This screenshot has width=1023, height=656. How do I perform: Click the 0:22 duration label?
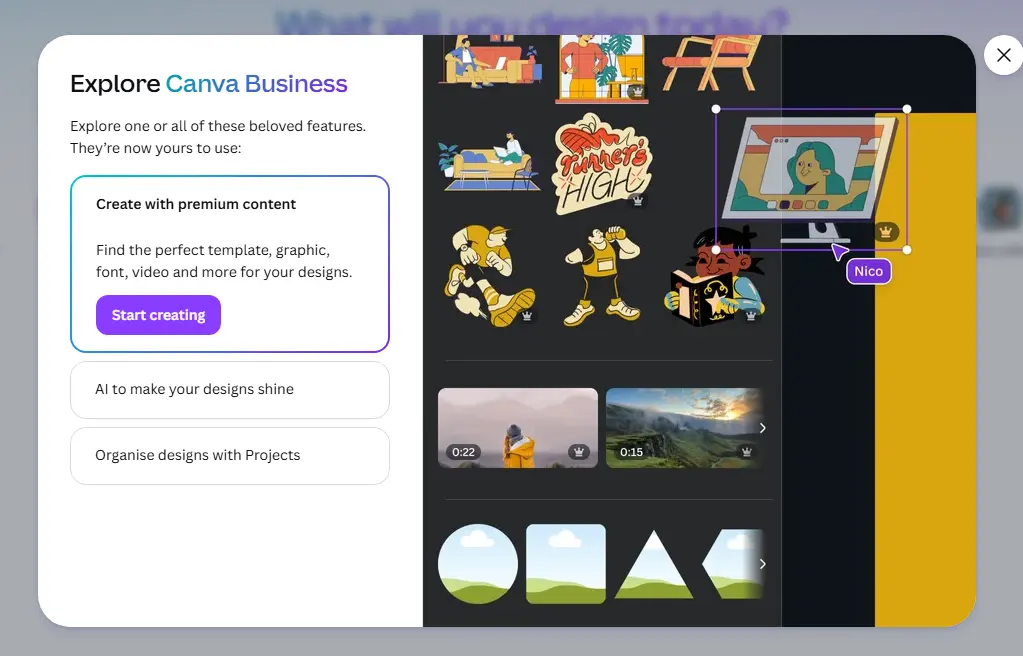(463, 452)
